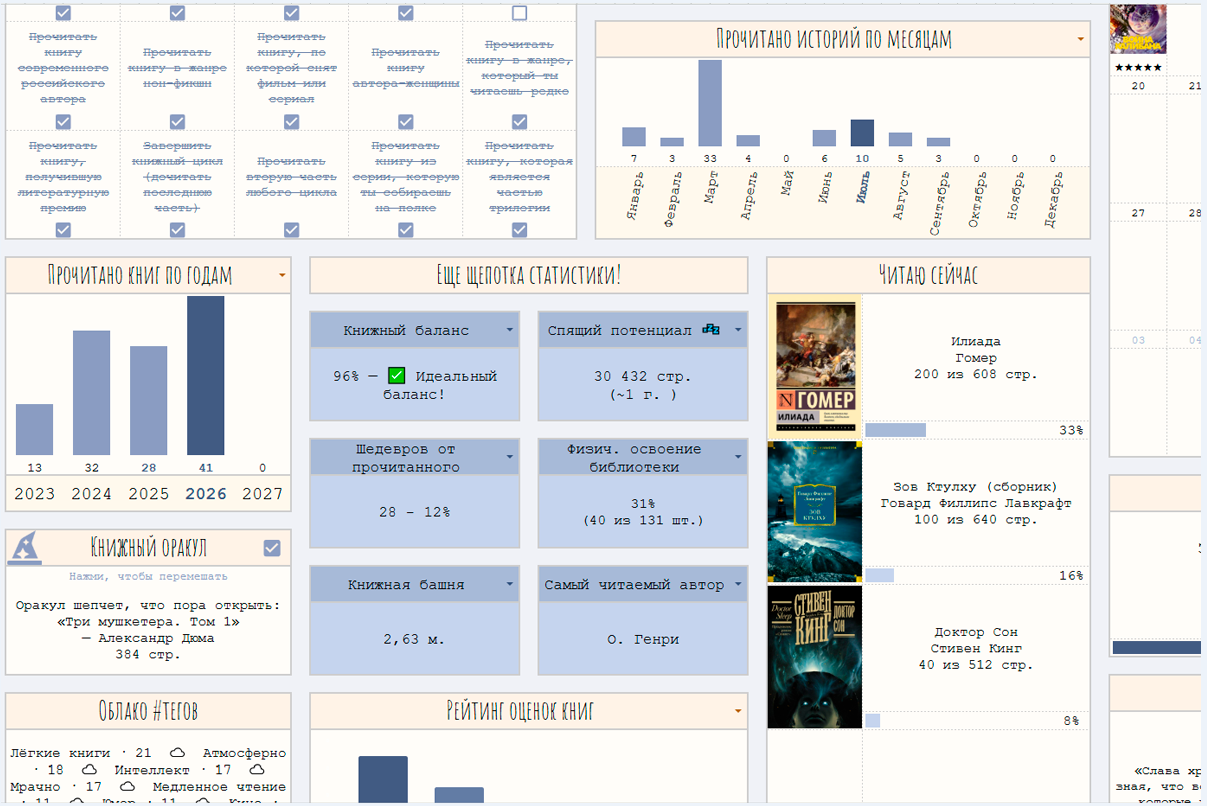Click 'Нажми, чтобы перемешать' to shuffle the oracle
The image size is (1207, 806).
148,576
